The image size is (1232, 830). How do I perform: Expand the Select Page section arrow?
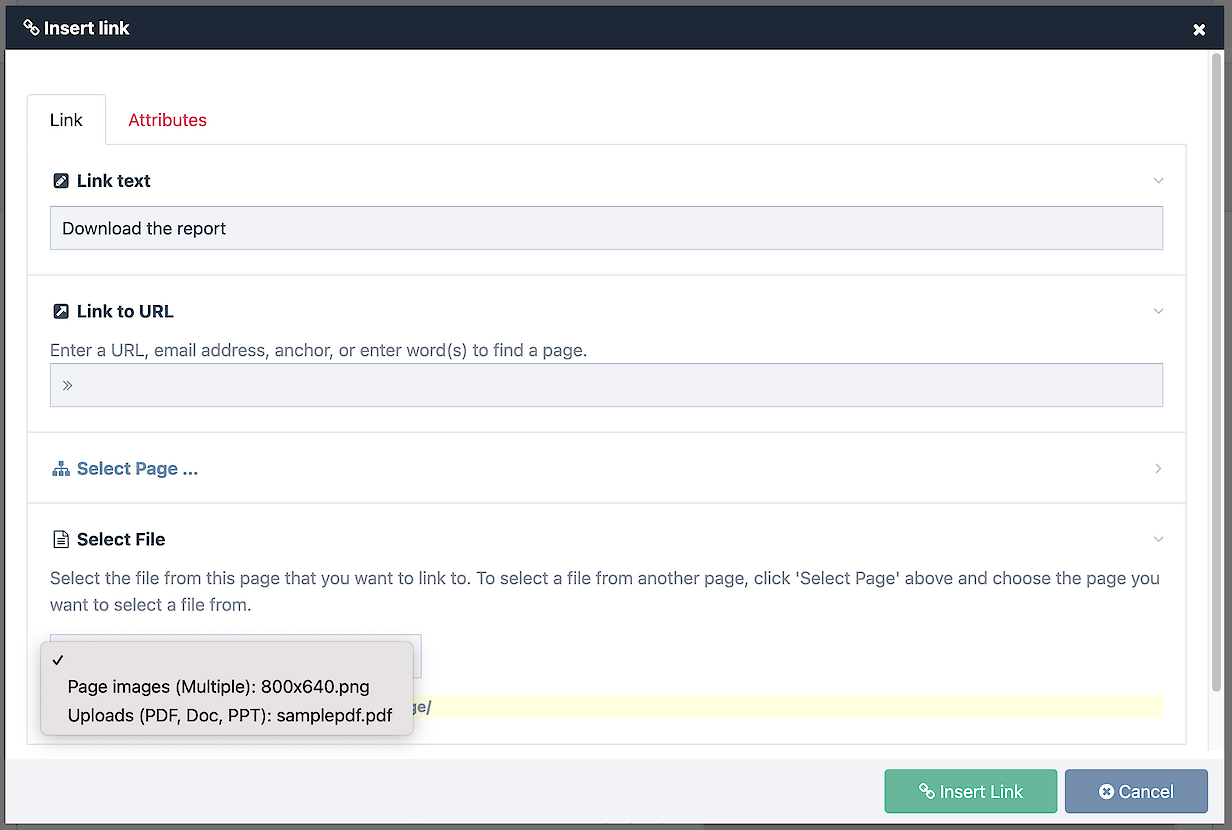click(1158, 469)
